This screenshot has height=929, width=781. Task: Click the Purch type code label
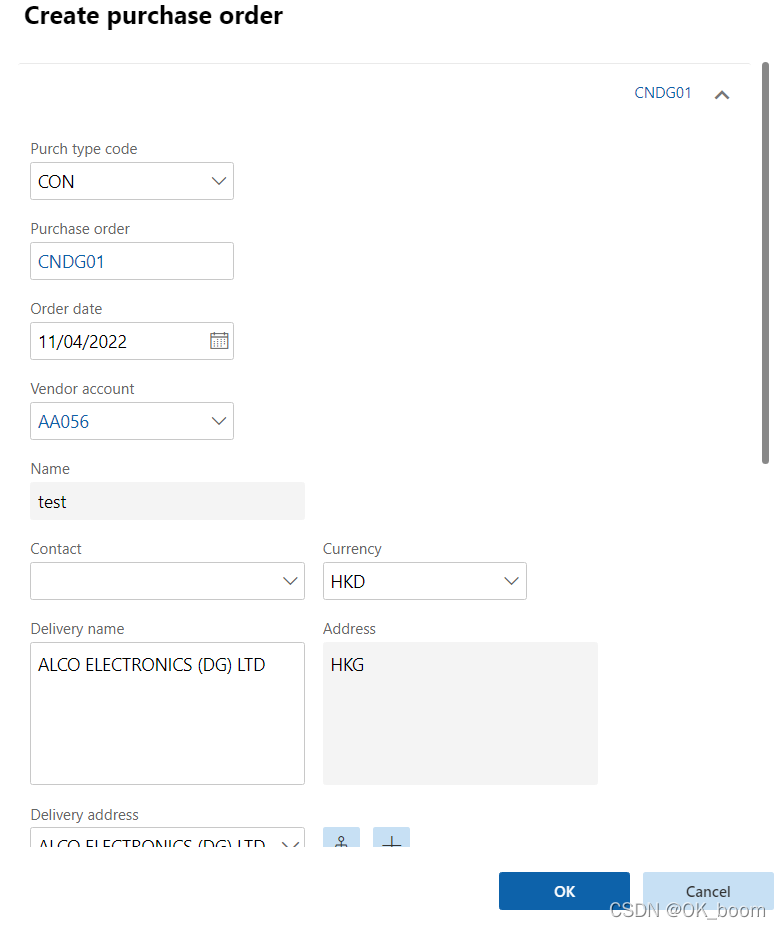(84, 149)
